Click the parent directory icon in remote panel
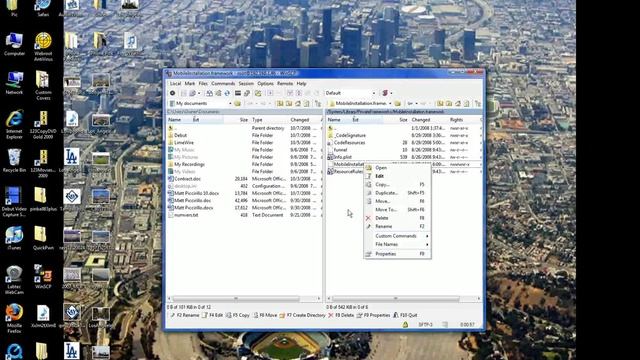Viewport: 640px width, 360px height. (x=440, y=104)
